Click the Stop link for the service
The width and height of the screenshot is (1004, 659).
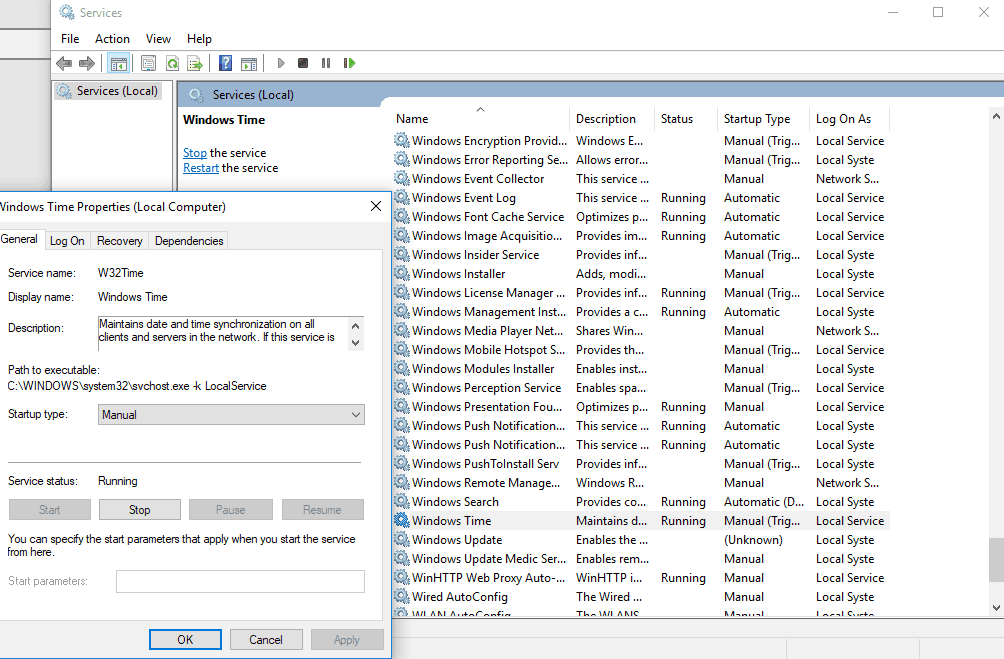(x=195, y=153)
